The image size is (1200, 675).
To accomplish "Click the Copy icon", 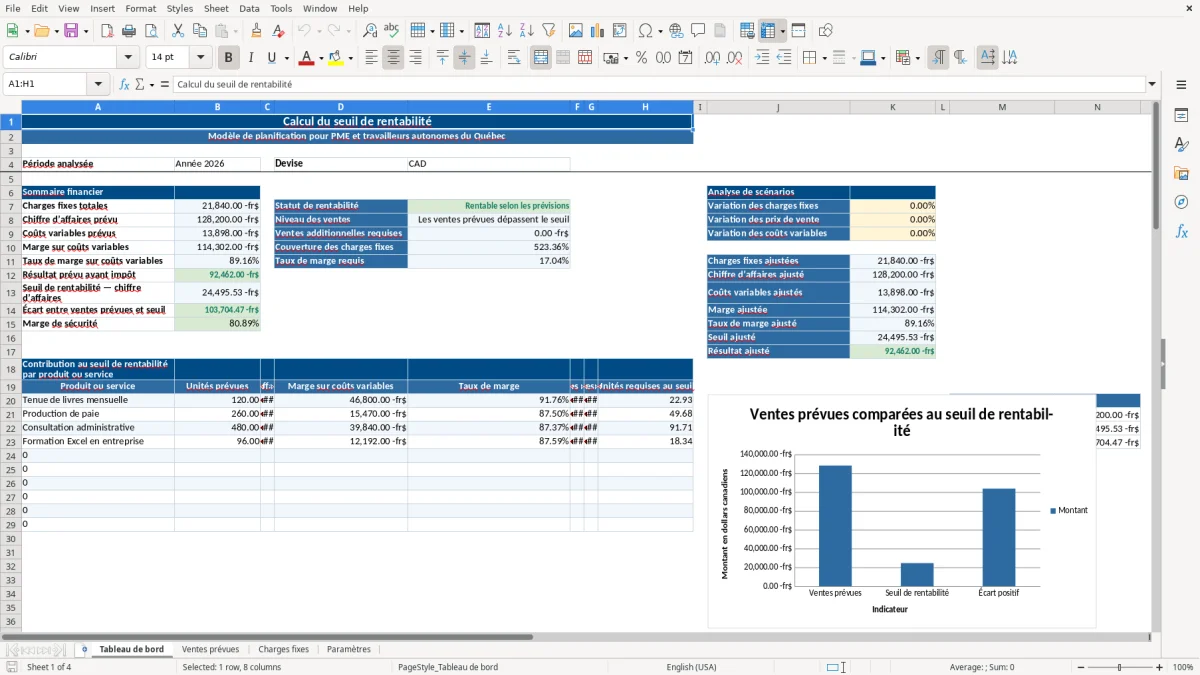I will point(199,31).
